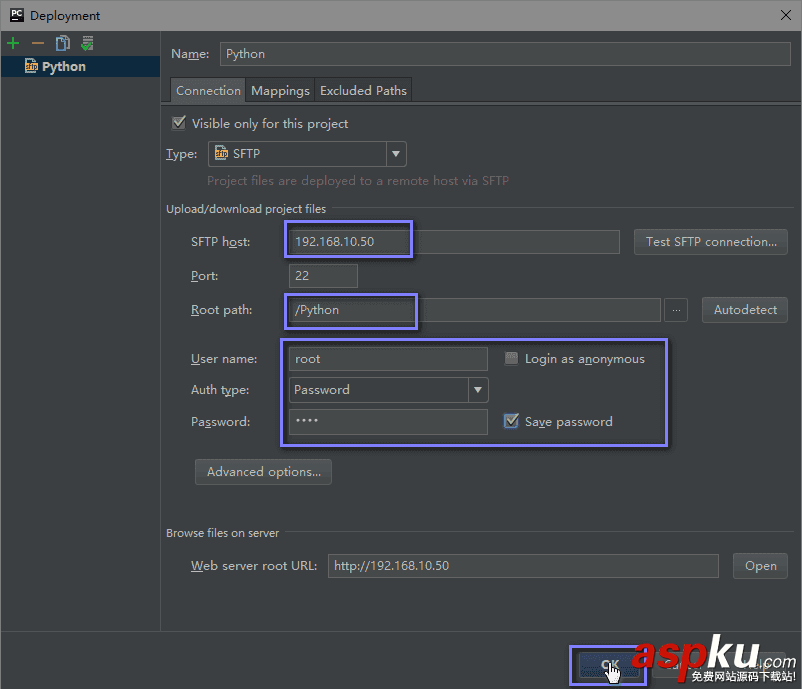
Task: Toggle Visible only for this project
Action: pyautogui.click(x=177, y=123)
